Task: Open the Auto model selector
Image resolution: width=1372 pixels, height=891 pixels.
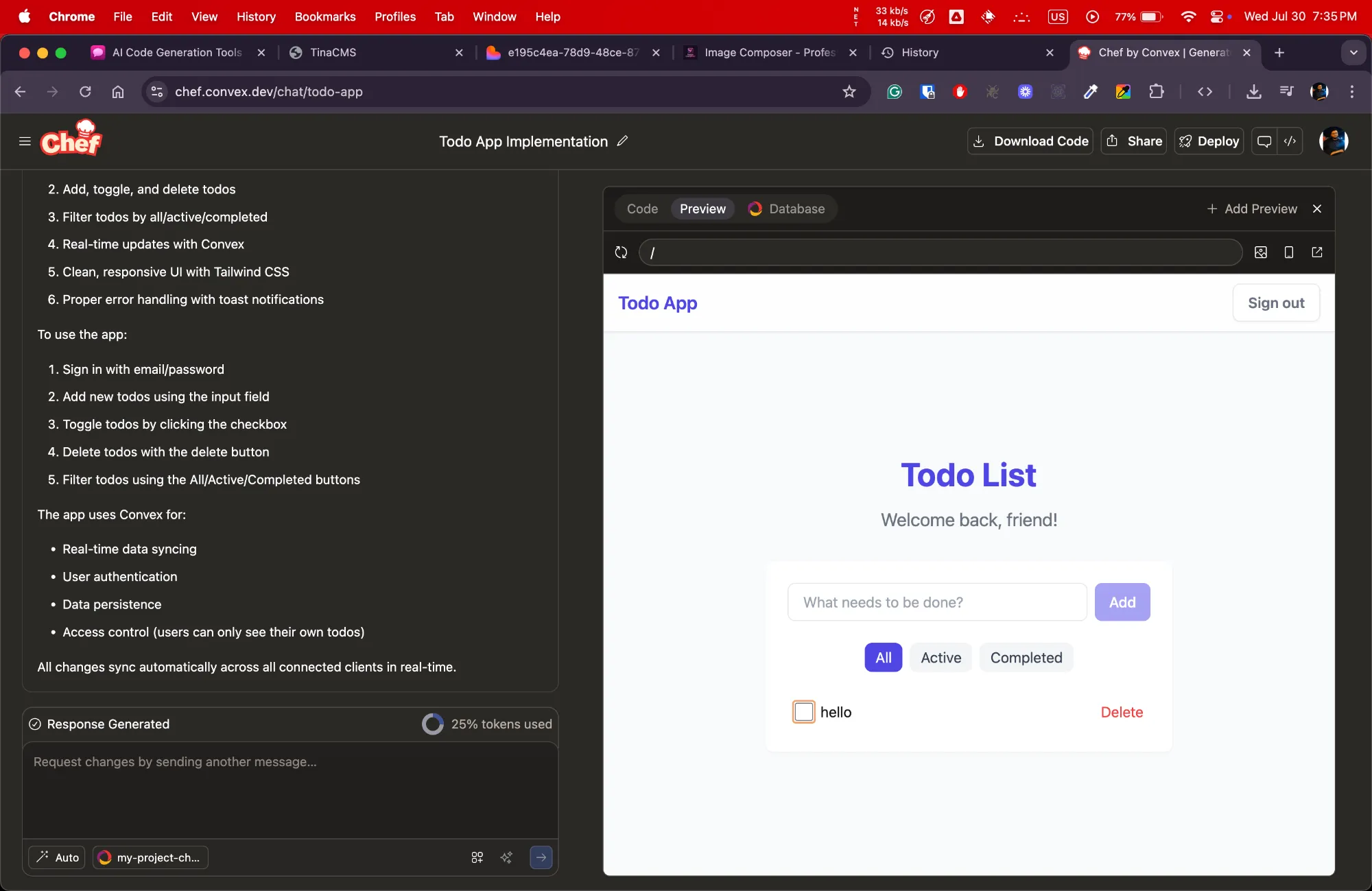Action: 58,857
